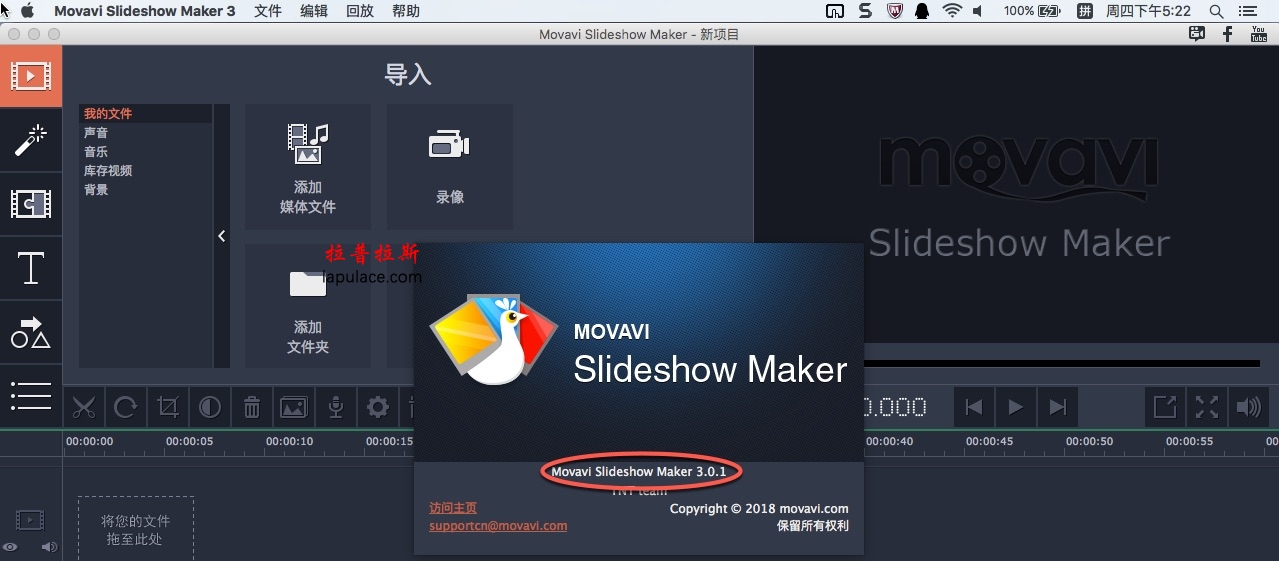This screenshot has height=561, width=1279.
Task: Open the Apple menu
Action: point(27,11)
